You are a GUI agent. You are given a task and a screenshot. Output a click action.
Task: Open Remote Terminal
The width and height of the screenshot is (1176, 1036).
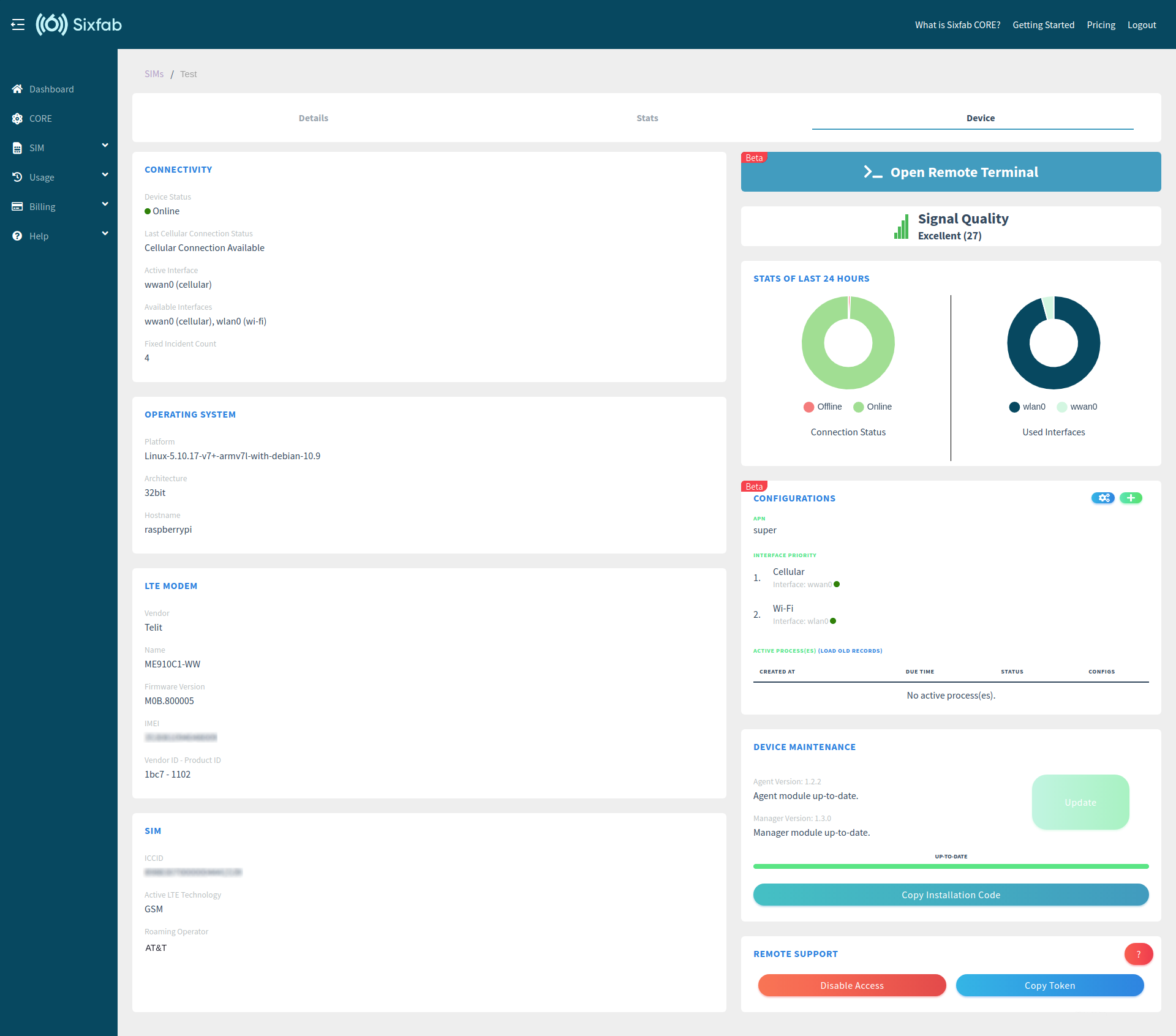951,172
